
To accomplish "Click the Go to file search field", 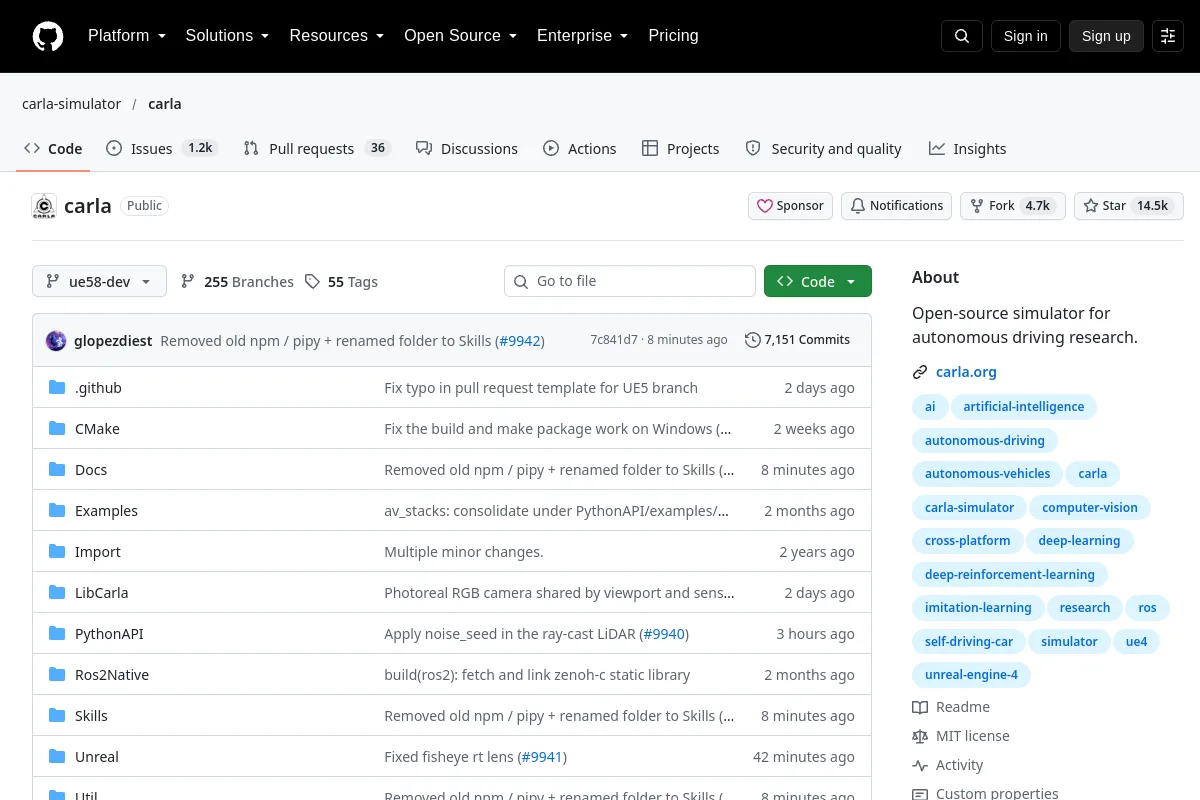I will tap(630, 282).
